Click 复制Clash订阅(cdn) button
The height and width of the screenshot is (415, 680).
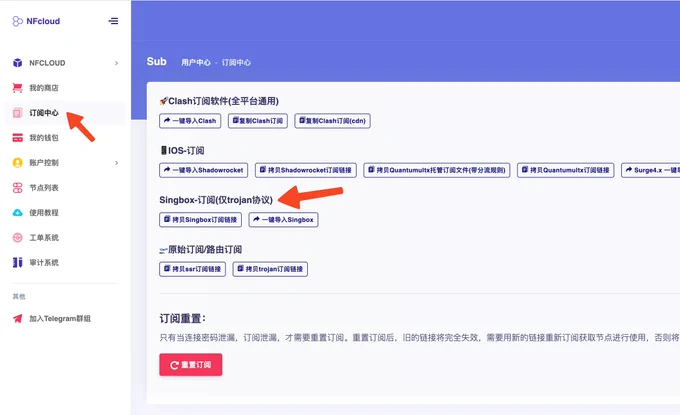[x=332, y=121]
